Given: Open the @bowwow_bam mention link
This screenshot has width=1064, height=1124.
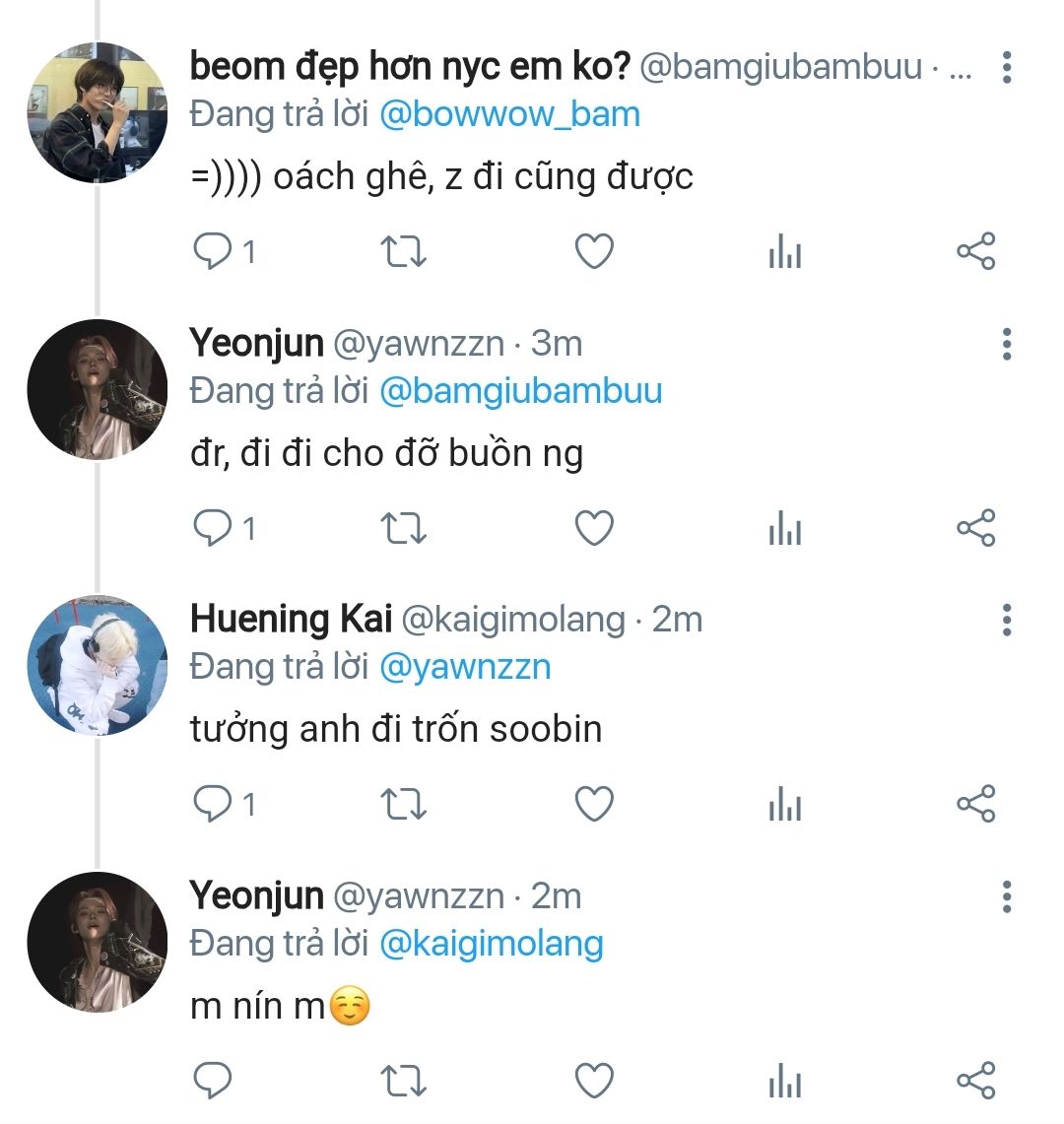Looking at the screenshot, I should (509, 115).
